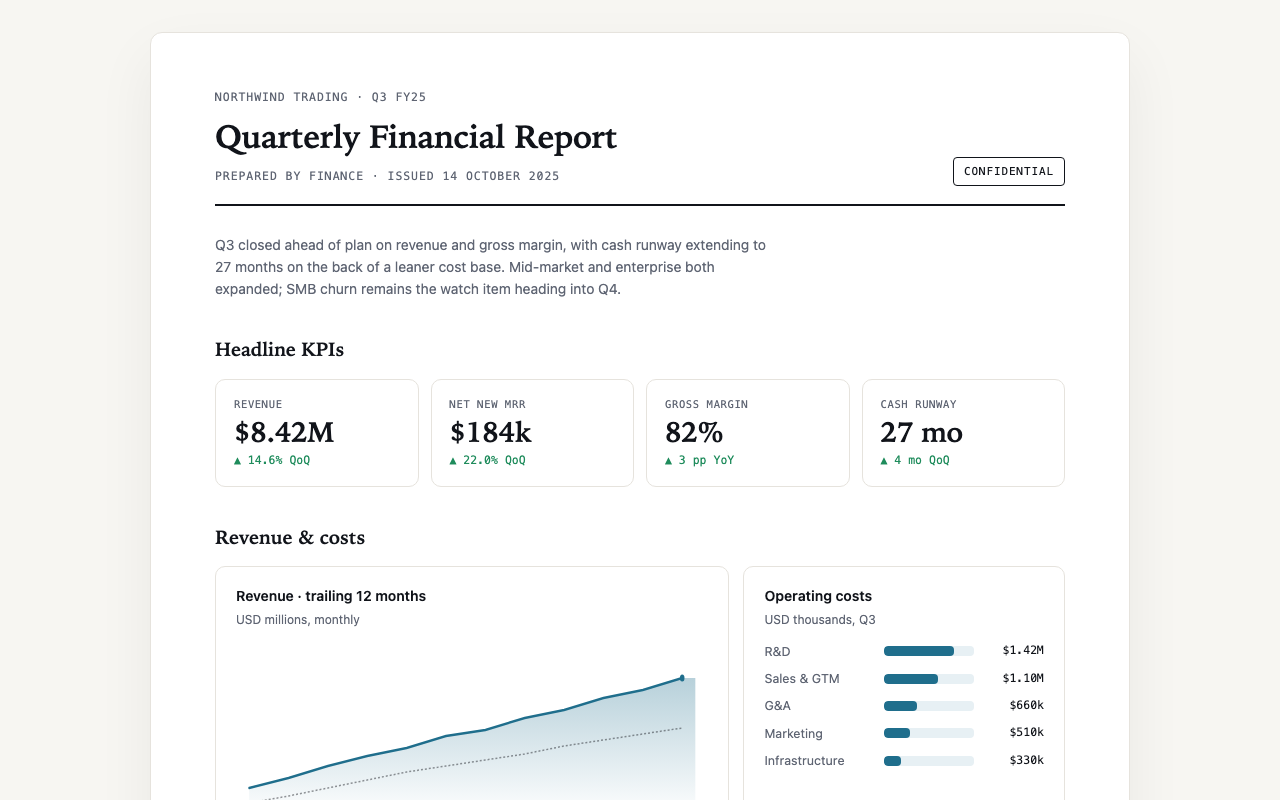Click the $660k G&A amount

[1027, 706]
